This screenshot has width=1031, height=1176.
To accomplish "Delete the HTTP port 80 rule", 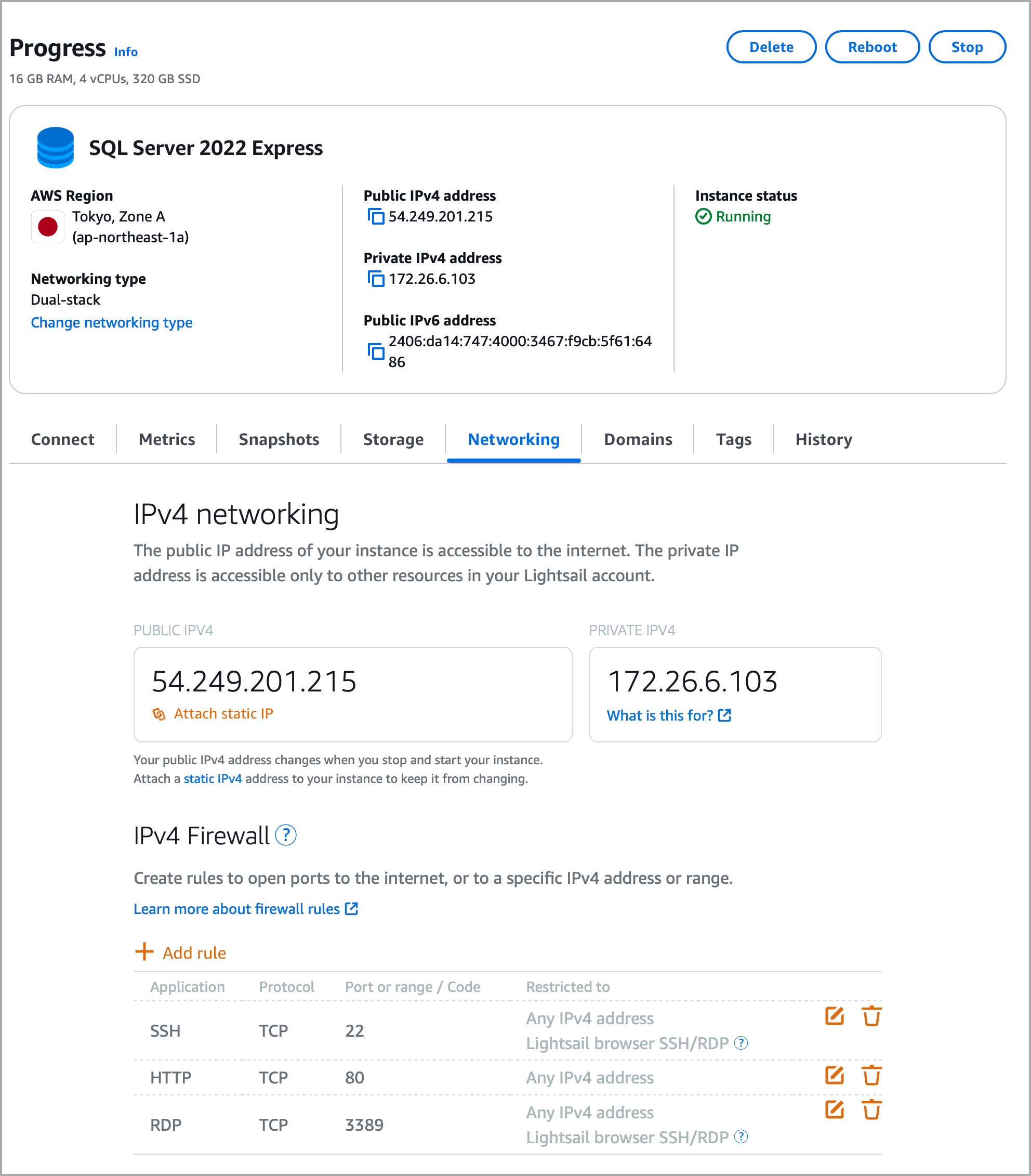I will (x=871, y=1075).
